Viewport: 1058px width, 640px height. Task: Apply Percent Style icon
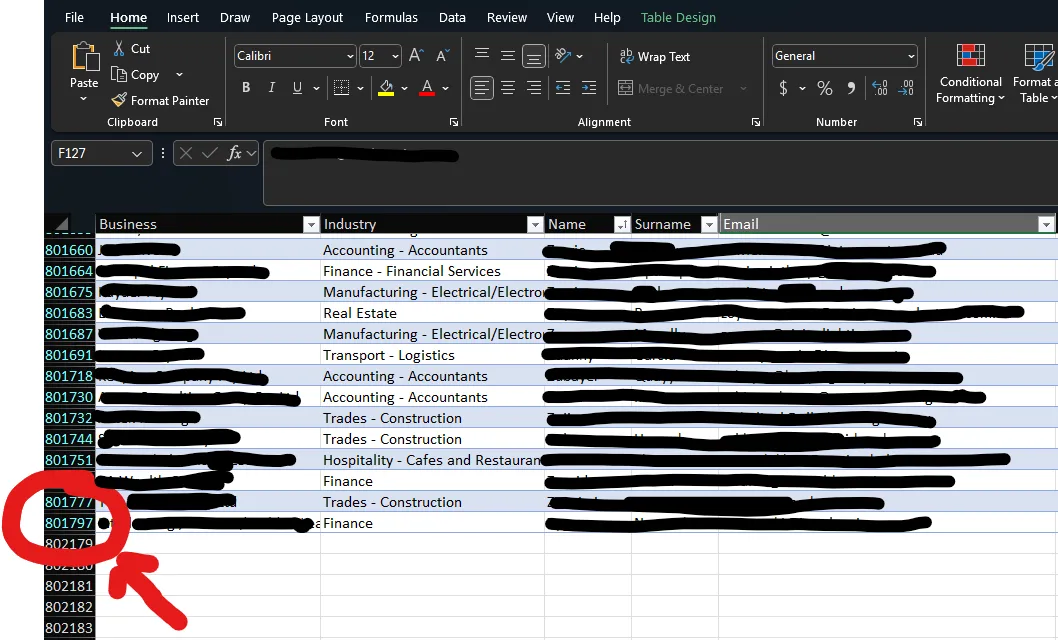point(825,88)
